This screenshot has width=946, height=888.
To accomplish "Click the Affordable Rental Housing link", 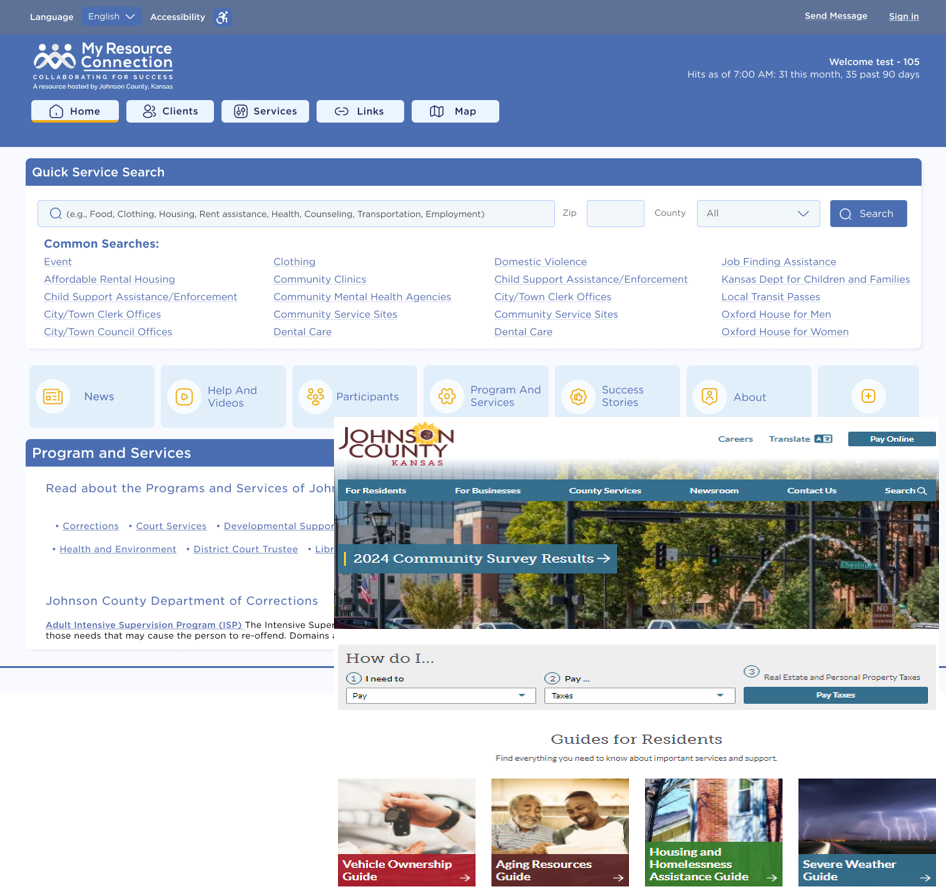I will pos(109,280).
